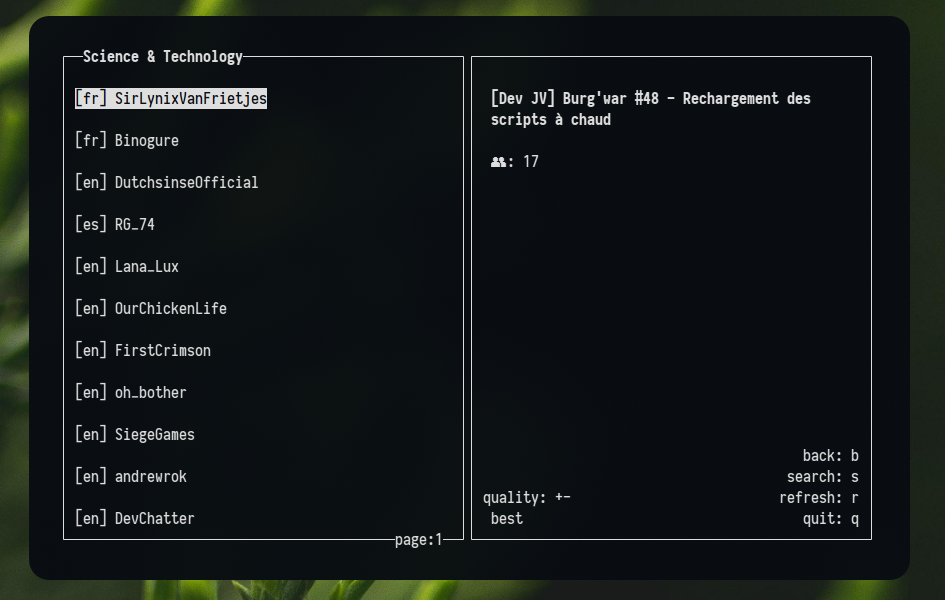Click the [en] tag next to DevChatter
Screen dimensions: 945x600
pyautogui.click(x=89, y=518)
